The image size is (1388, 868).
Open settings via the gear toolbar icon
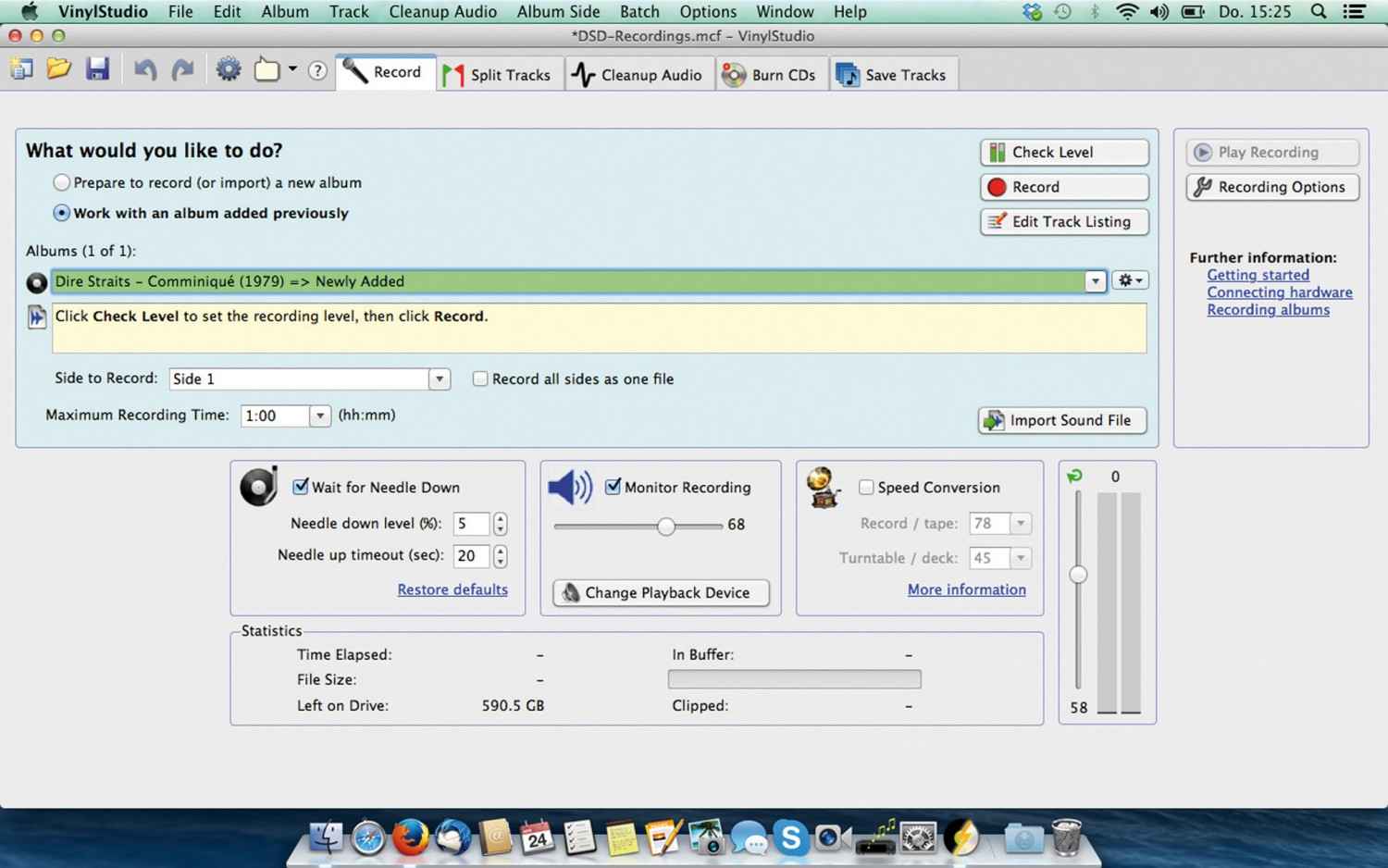click(x=229, y=70)
